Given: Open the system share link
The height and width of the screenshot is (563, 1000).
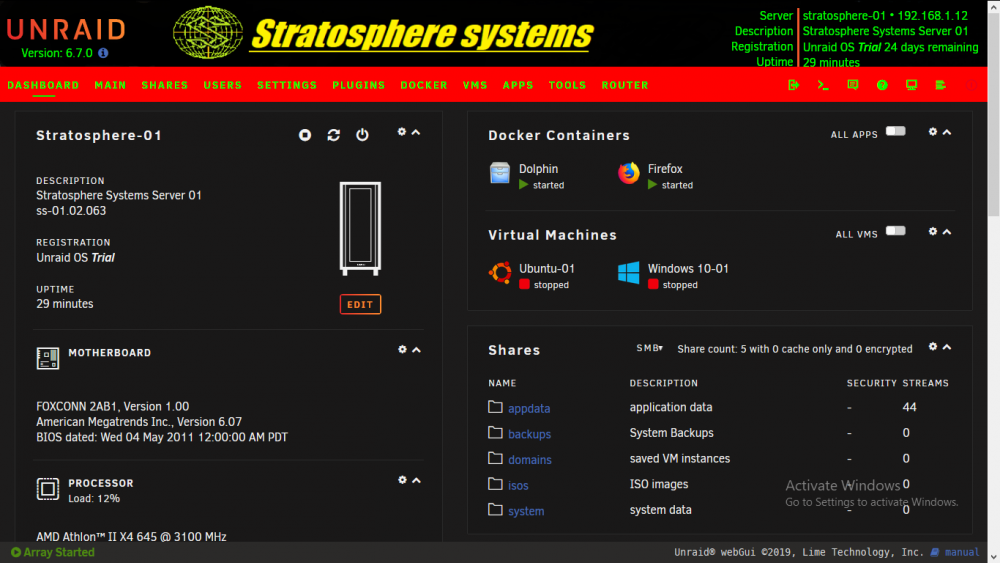Looking at the screenshot, I should [x=526, y=511].
